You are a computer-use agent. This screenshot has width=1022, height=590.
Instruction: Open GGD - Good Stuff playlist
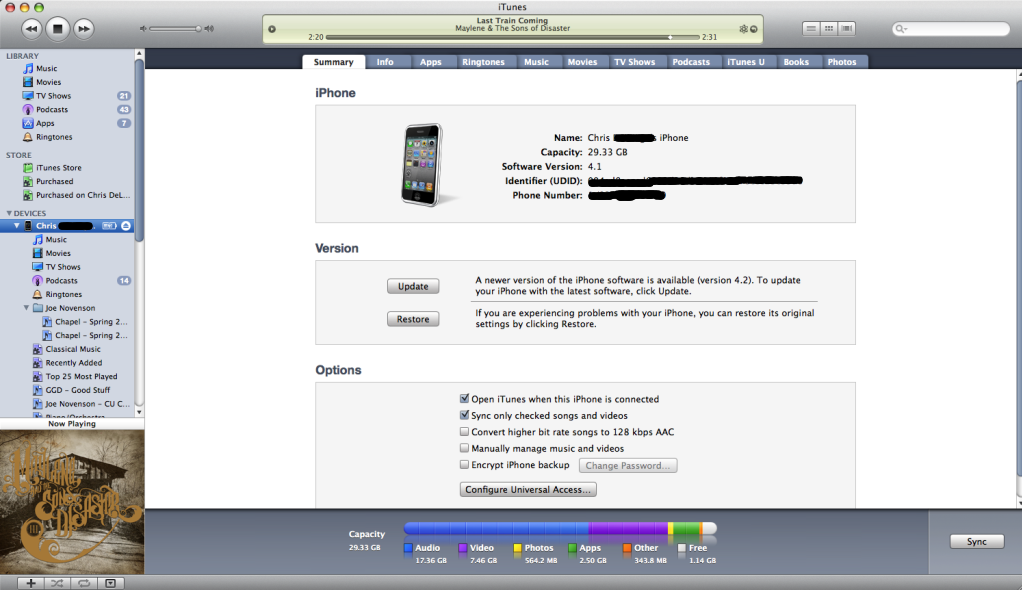coord(77,390)
